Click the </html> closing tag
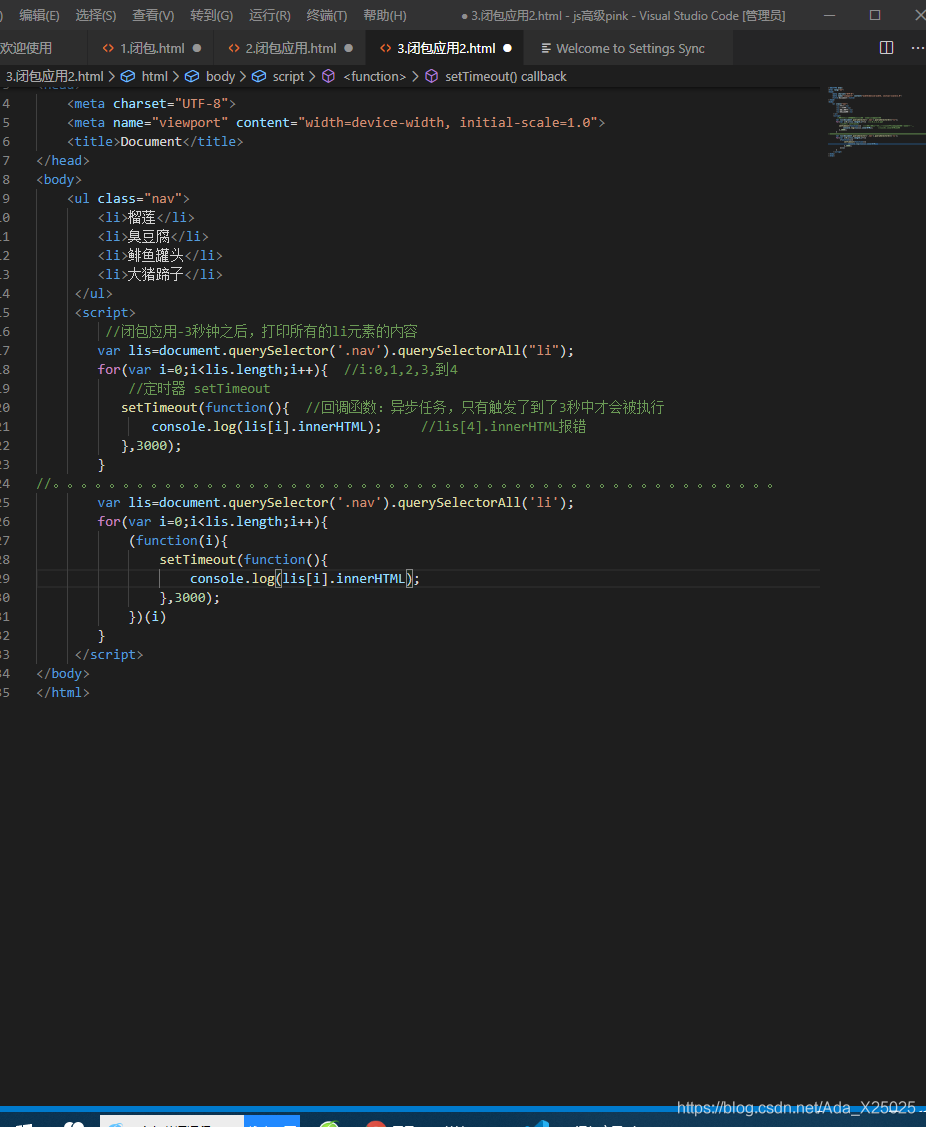The height and width of the screenshot is (1127, 926). 63,693
